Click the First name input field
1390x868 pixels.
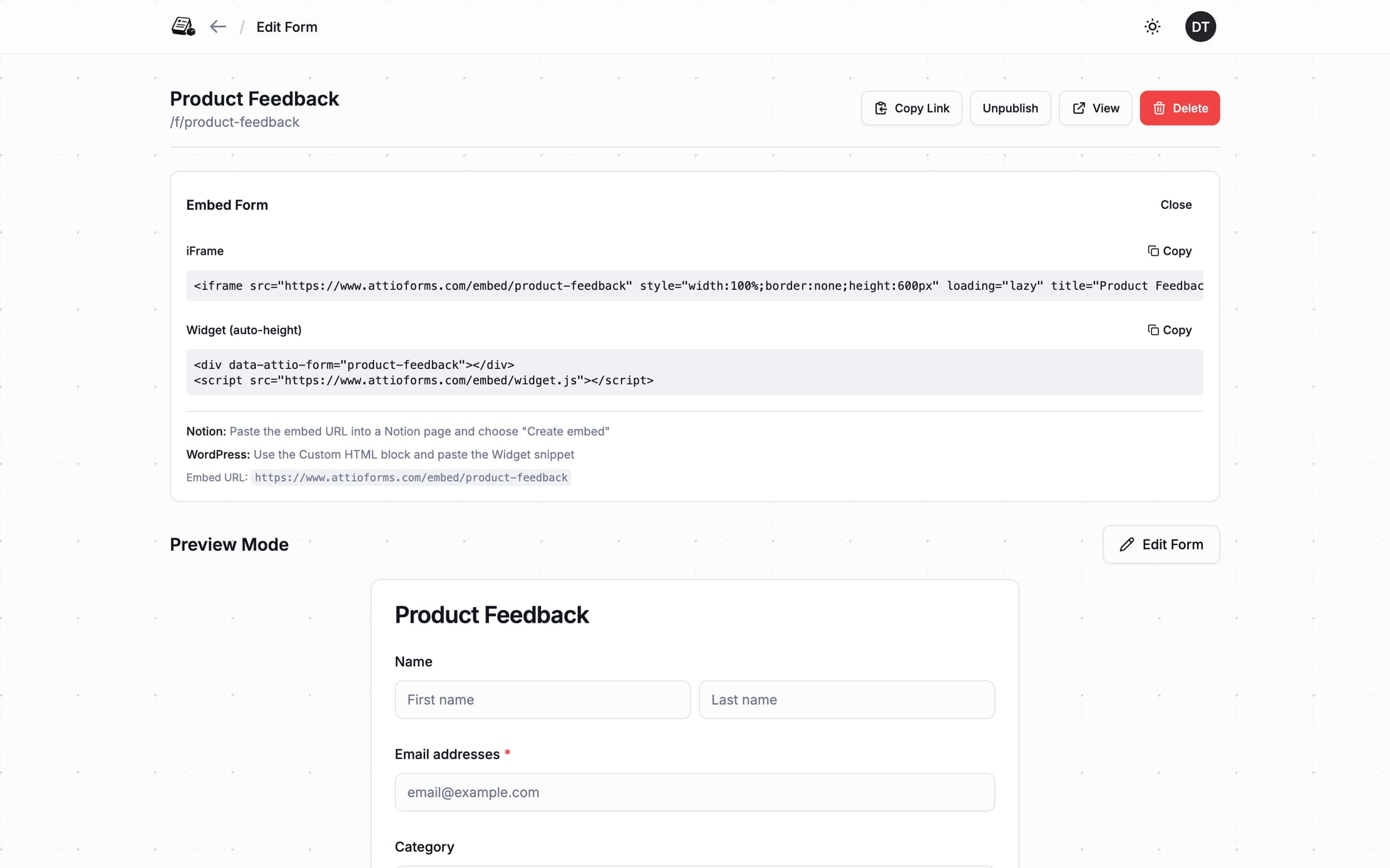click(x=542, y=700)
